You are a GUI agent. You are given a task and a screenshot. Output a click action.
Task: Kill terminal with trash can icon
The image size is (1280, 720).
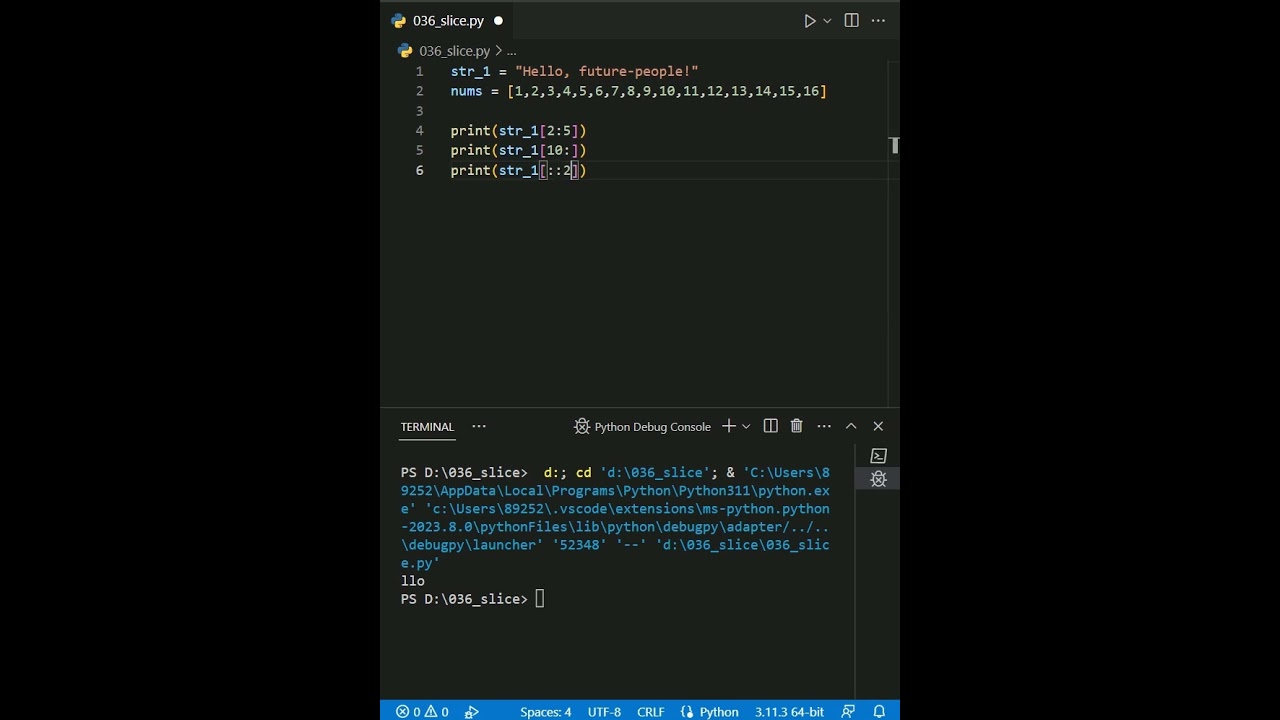coord(797,426)
